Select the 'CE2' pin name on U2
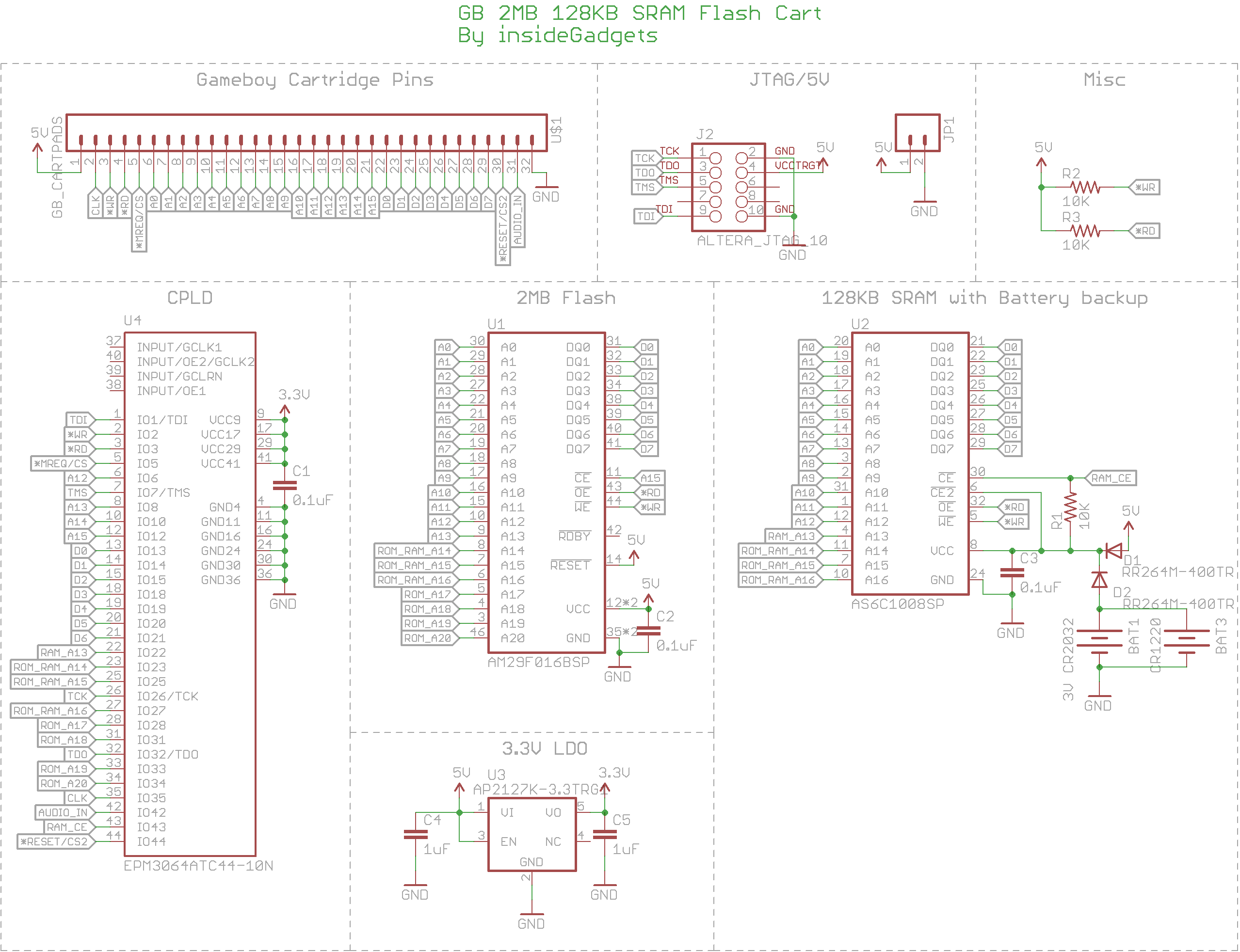The width and height of the screenshot is (1240, 952). (x=942, y=492)
